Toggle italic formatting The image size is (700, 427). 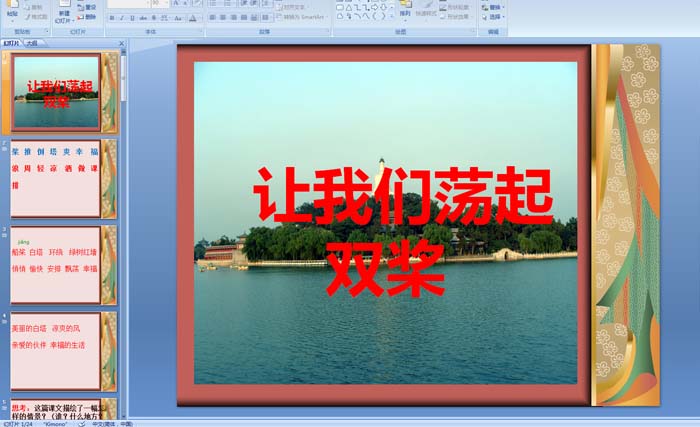[x=121, y=18]
